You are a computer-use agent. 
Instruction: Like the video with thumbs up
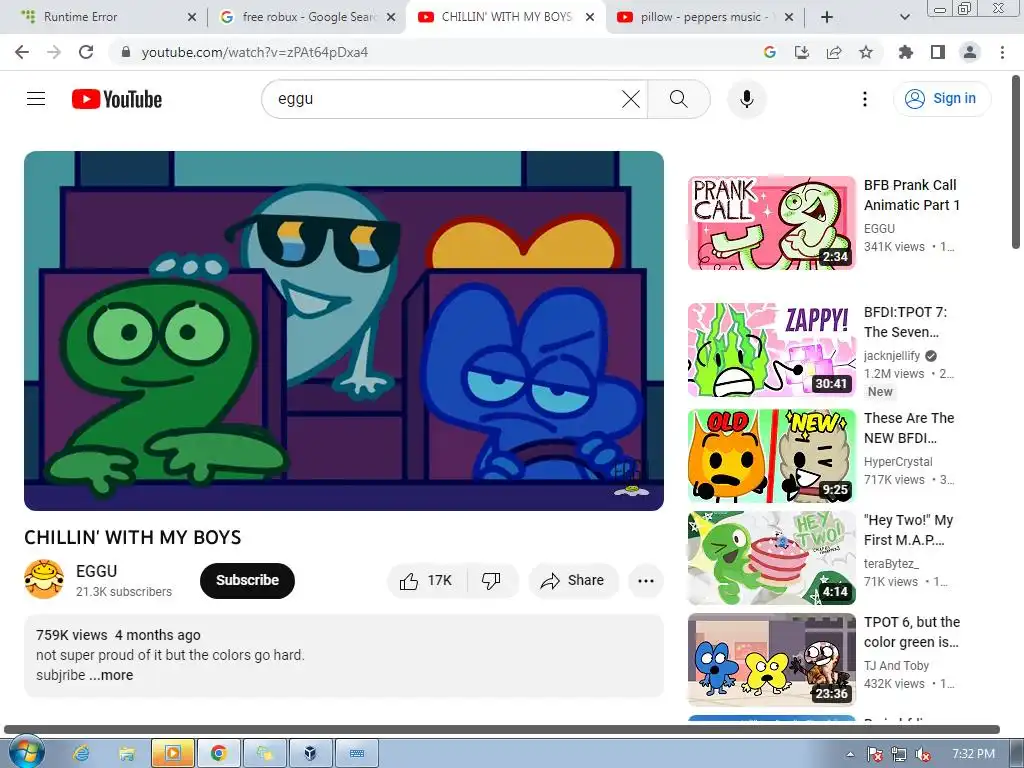[427, 581]
